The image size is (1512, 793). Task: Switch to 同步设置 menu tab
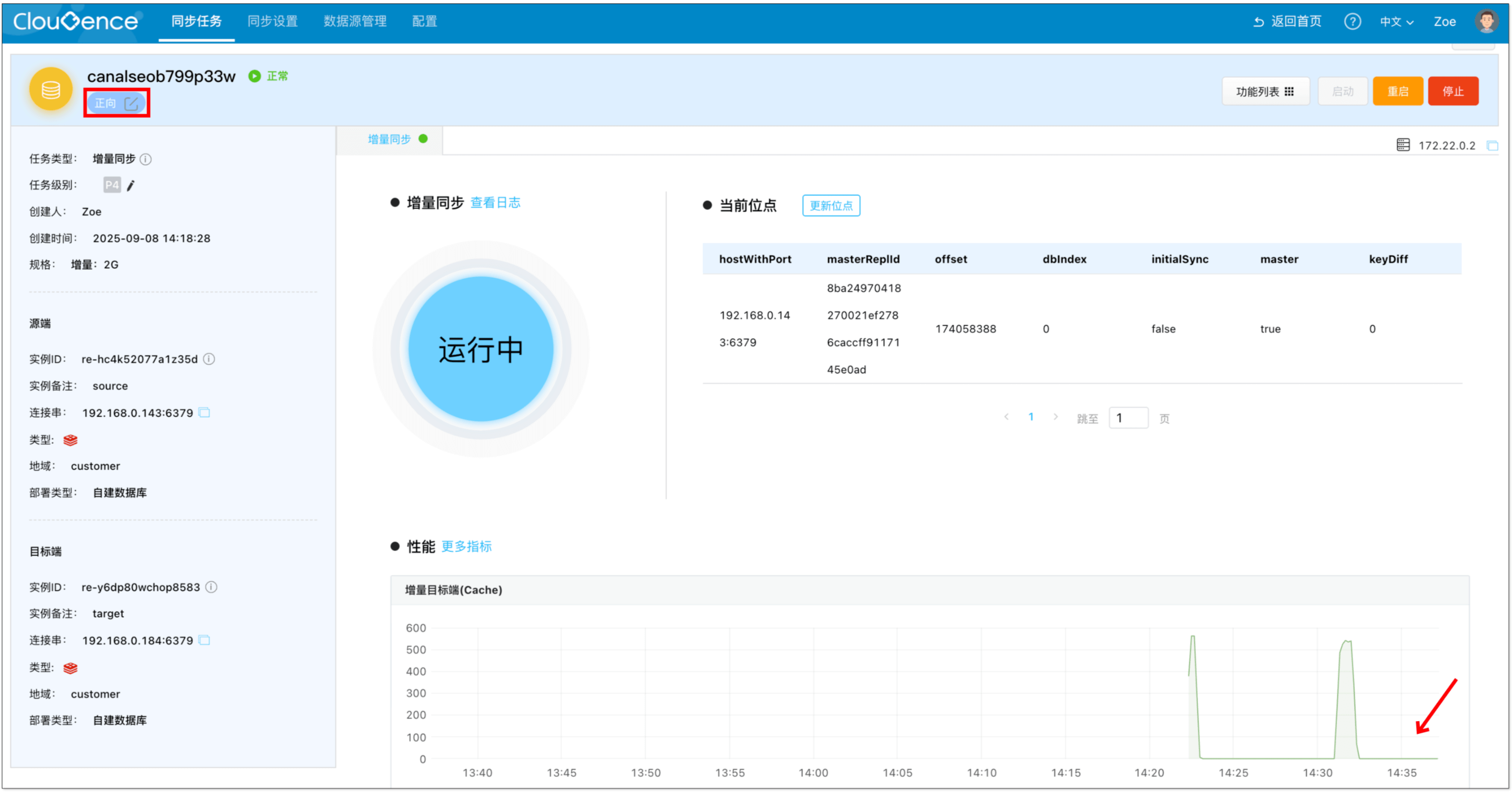pyautogui.click(x=272, y=22)
